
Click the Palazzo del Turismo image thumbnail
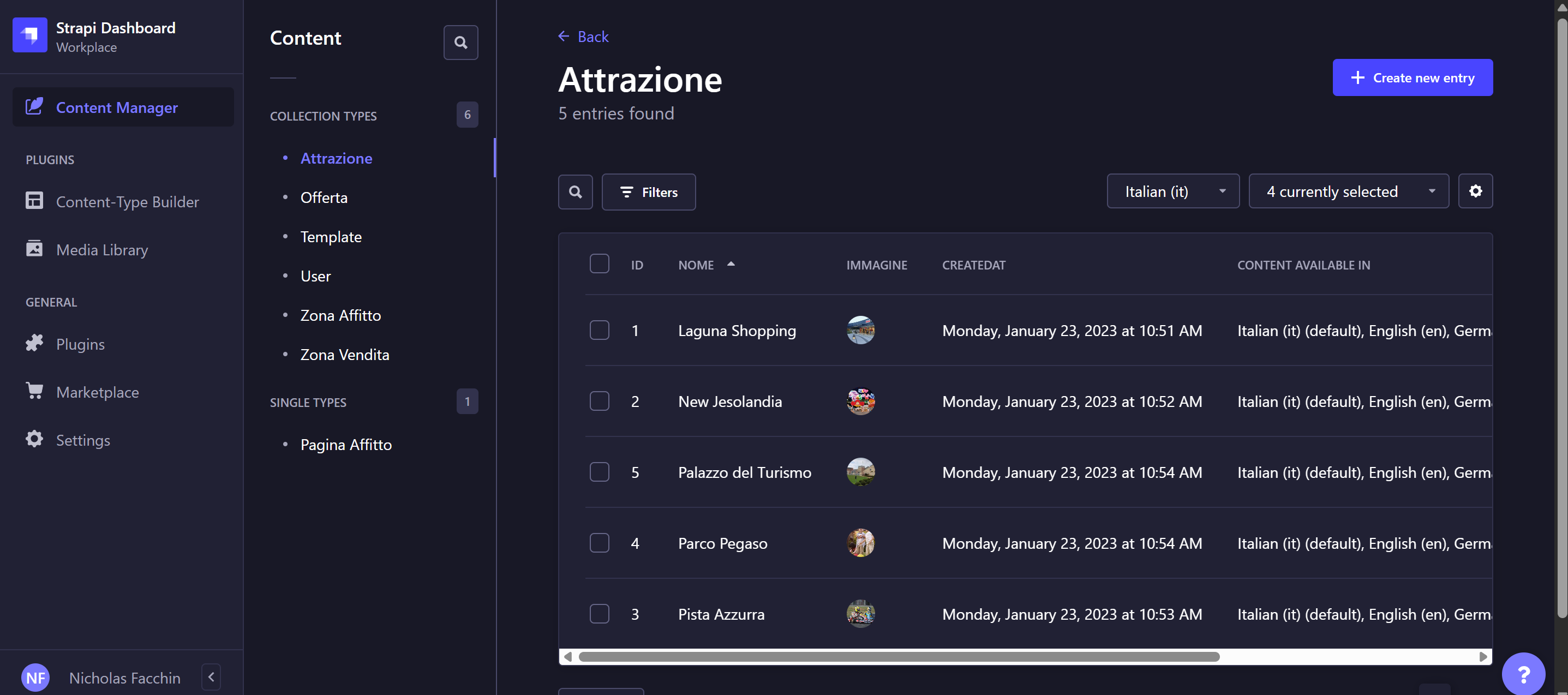(860, 472)
